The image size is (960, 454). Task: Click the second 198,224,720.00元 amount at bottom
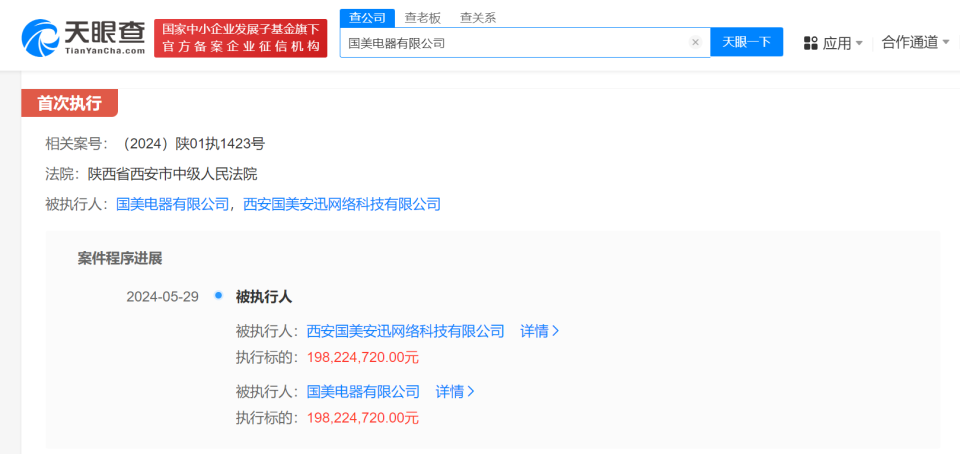pyautogui.click(x=363, y=418)
